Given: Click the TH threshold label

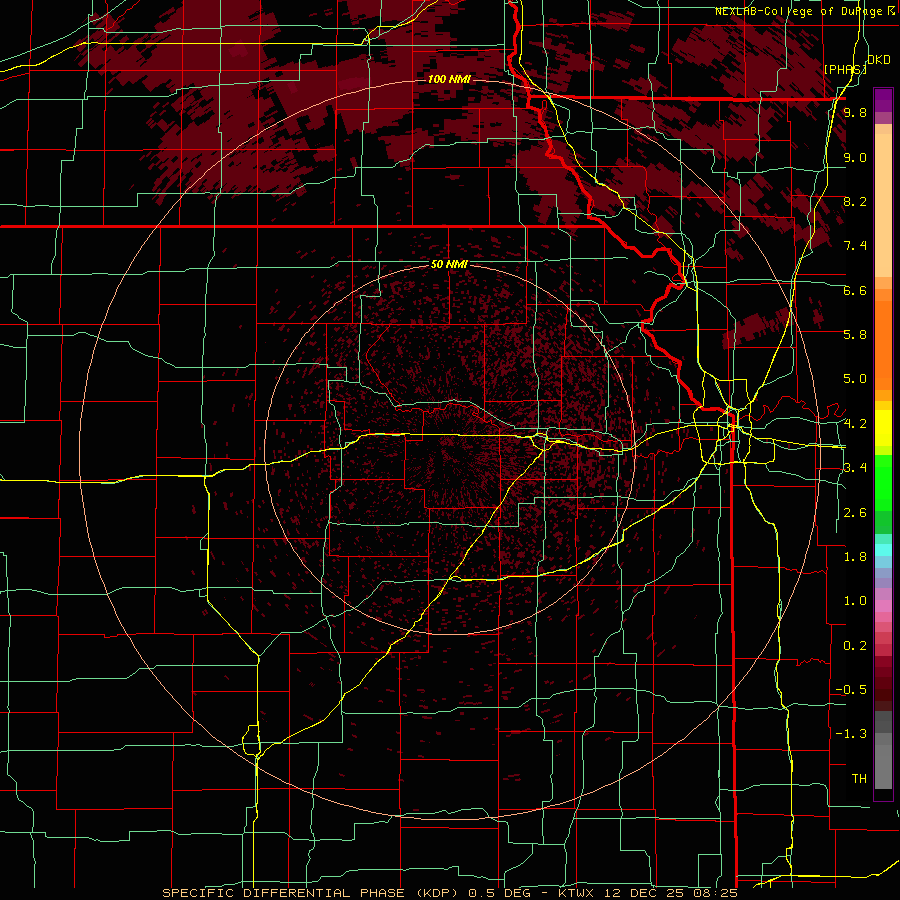Looking at the screenshot, I should (859, 779).
